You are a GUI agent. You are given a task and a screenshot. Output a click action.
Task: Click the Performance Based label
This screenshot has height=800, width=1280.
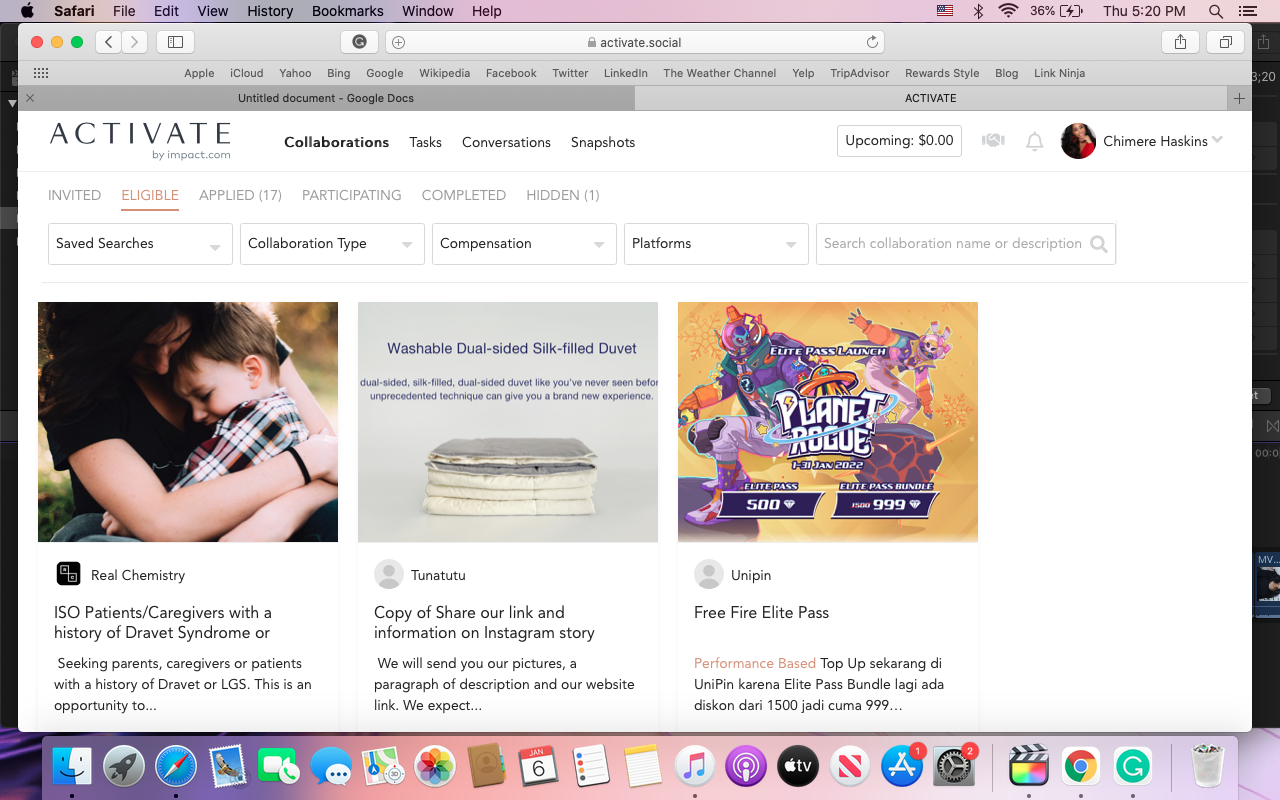point(755,663)
